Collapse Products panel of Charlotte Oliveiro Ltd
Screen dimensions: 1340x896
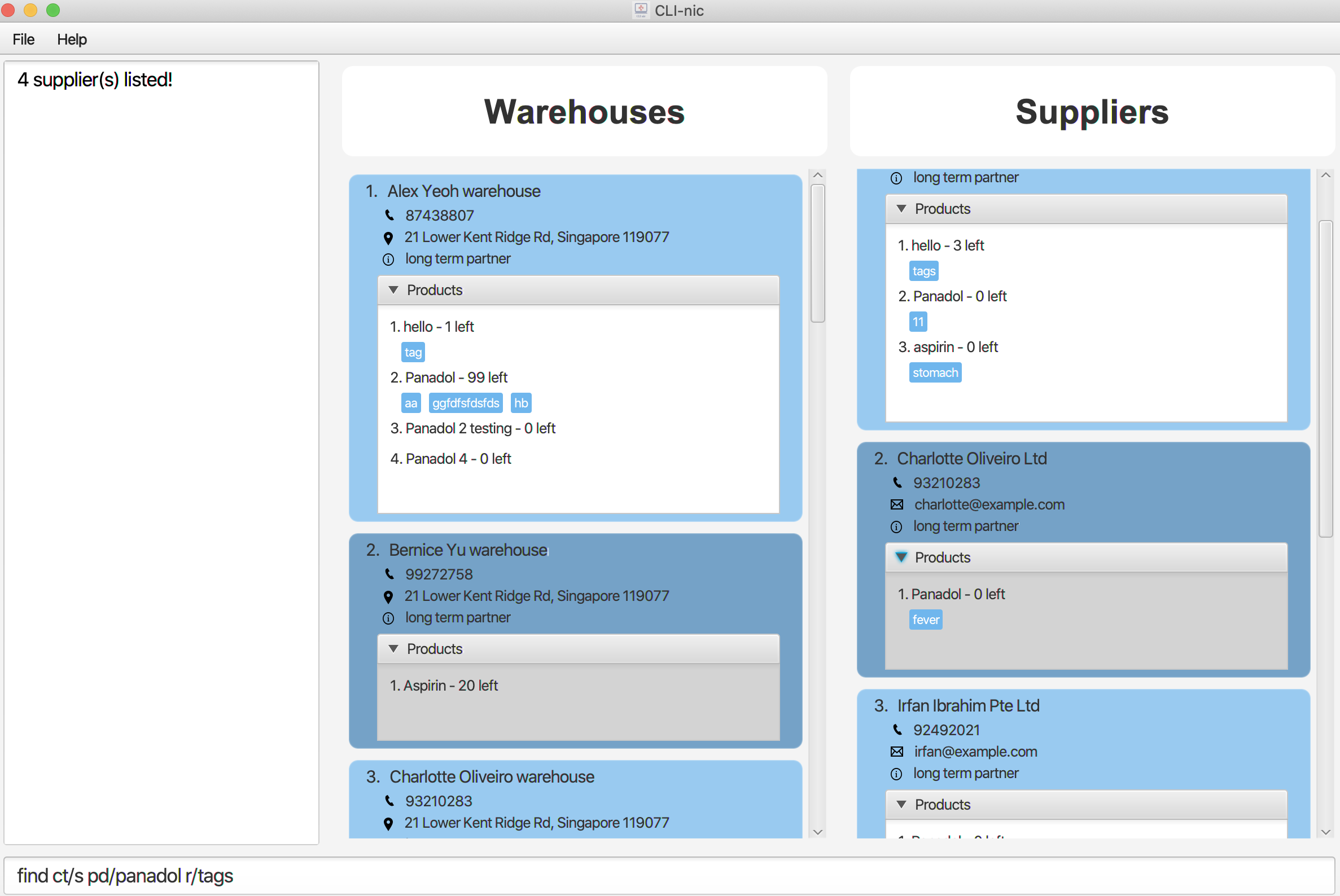901,557
